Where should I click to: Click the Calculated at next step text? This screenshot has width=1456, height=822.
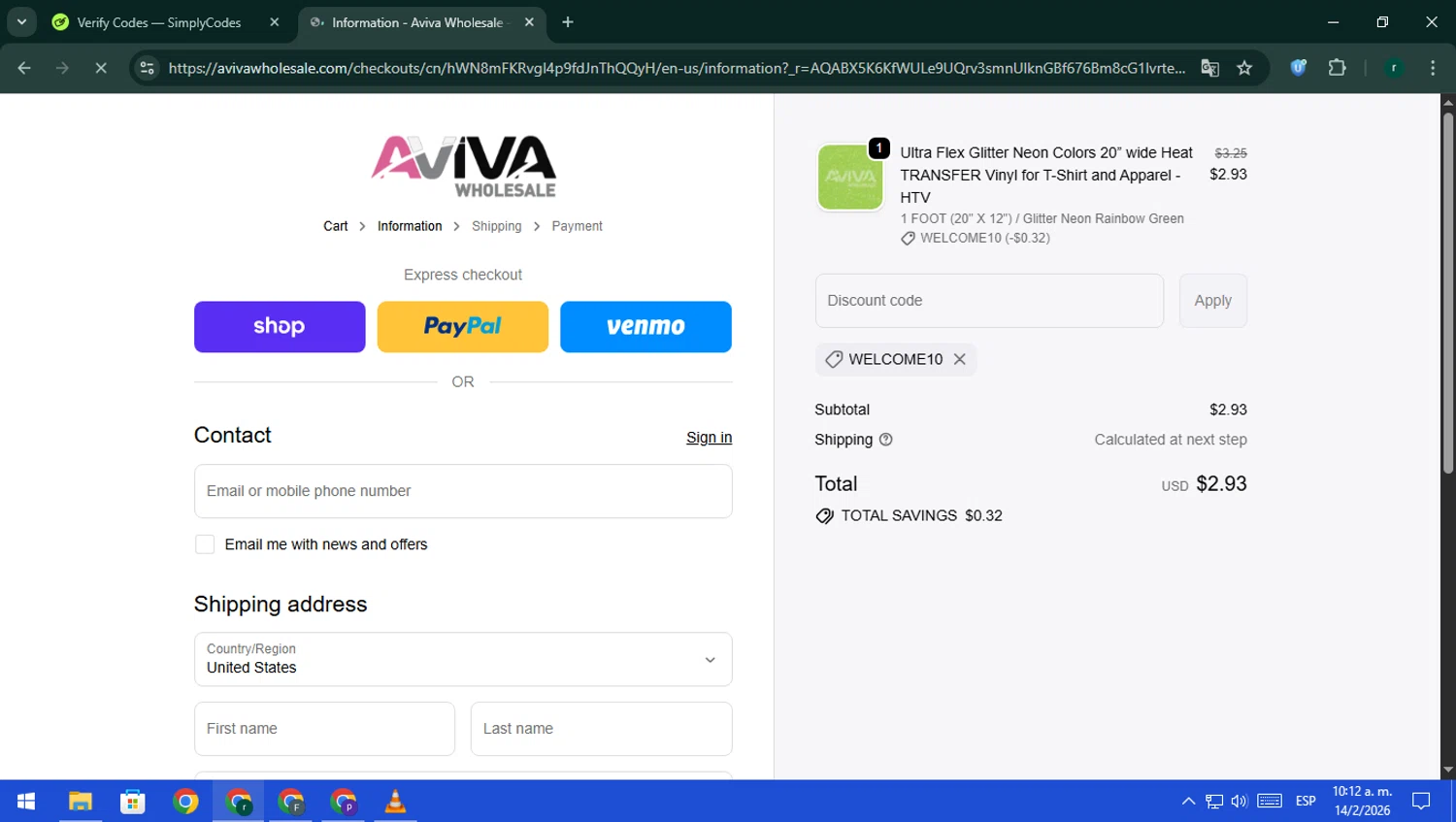click(1171, 440)
